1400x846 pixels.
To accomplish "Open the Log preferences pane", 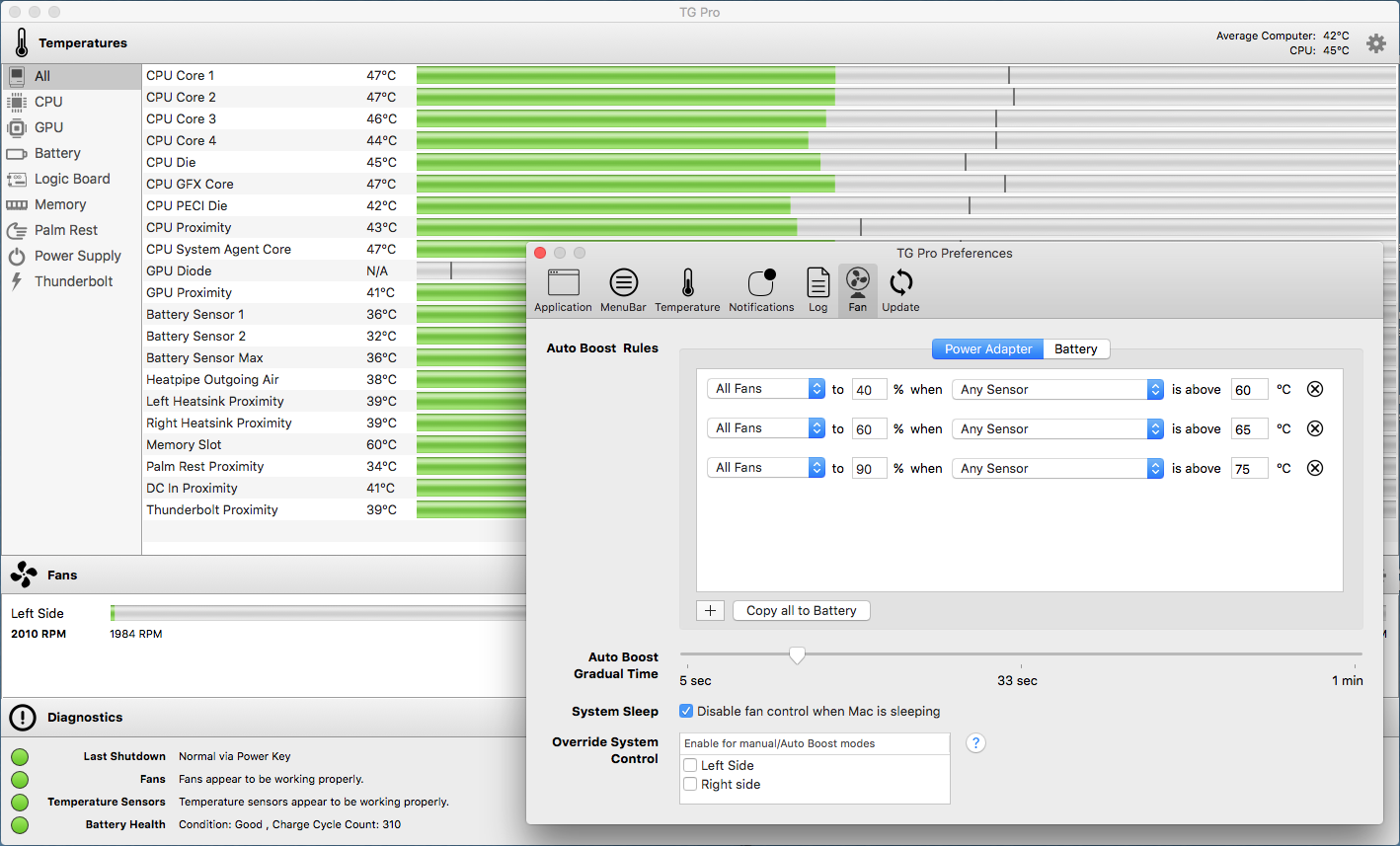I will [x=817, y=290].
